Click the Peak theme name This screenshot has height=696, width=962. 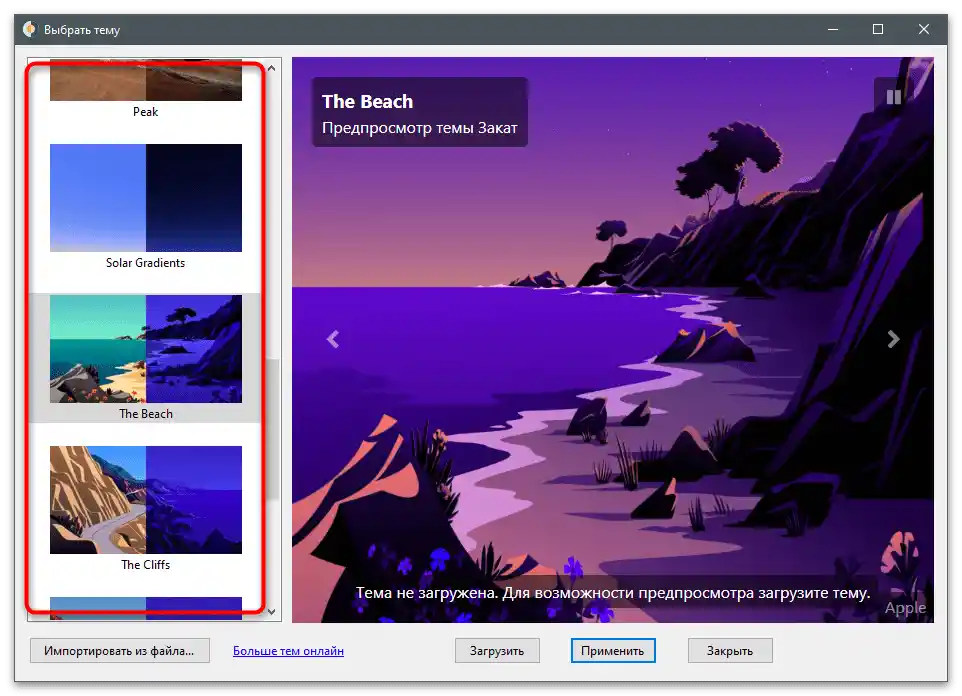pos(145,112)
